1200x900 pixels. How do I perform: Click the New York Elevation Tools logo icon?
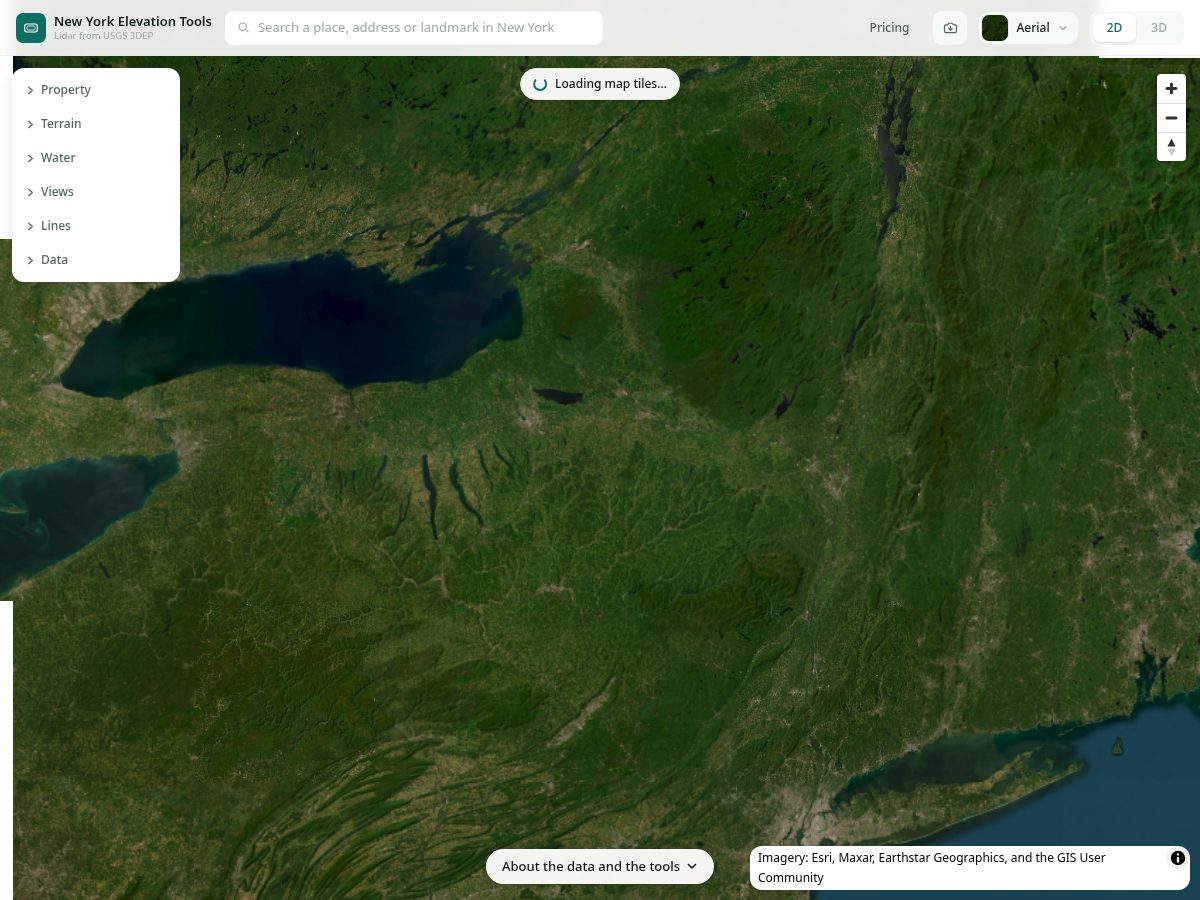[x=31, y=28]
